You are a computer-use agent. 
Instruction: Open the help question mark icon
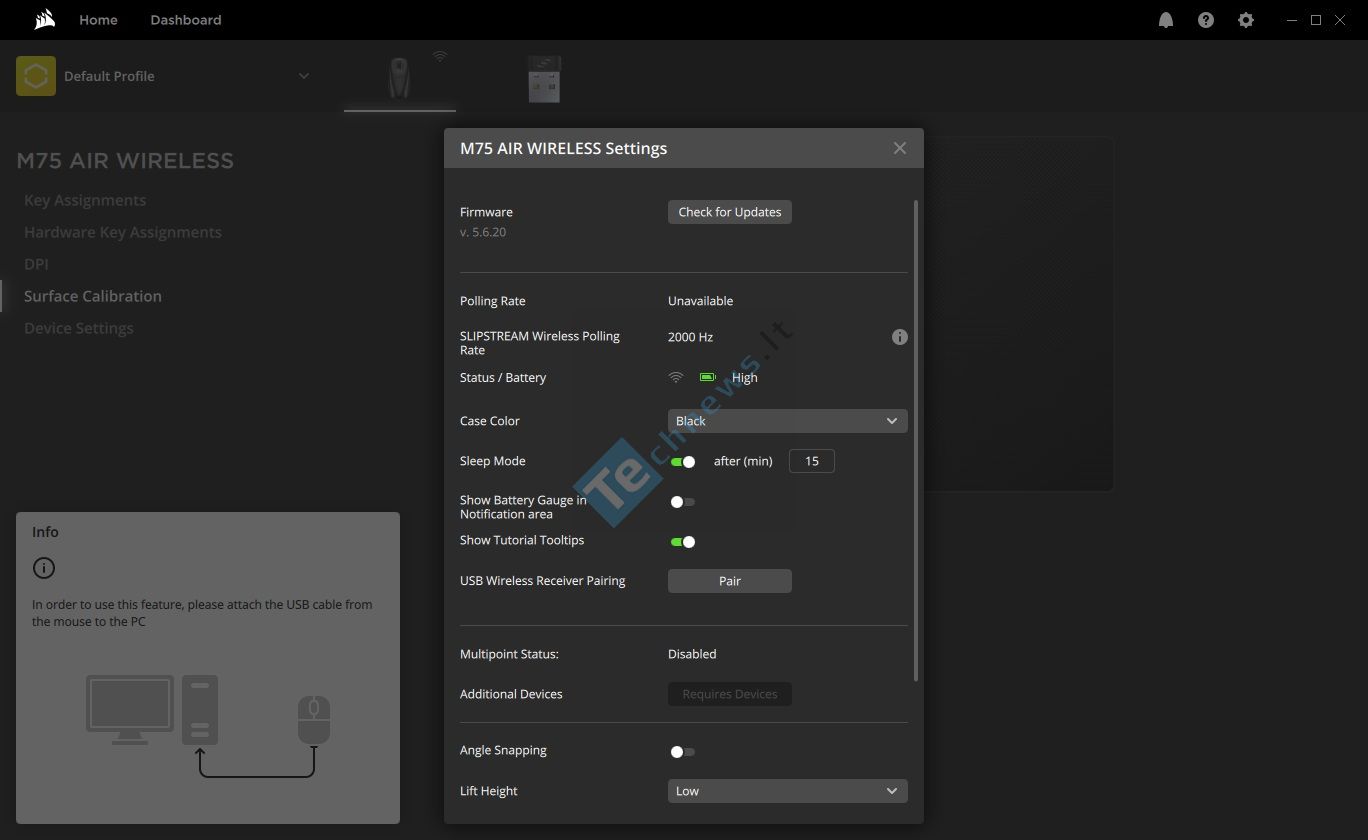pos(1206,20)
